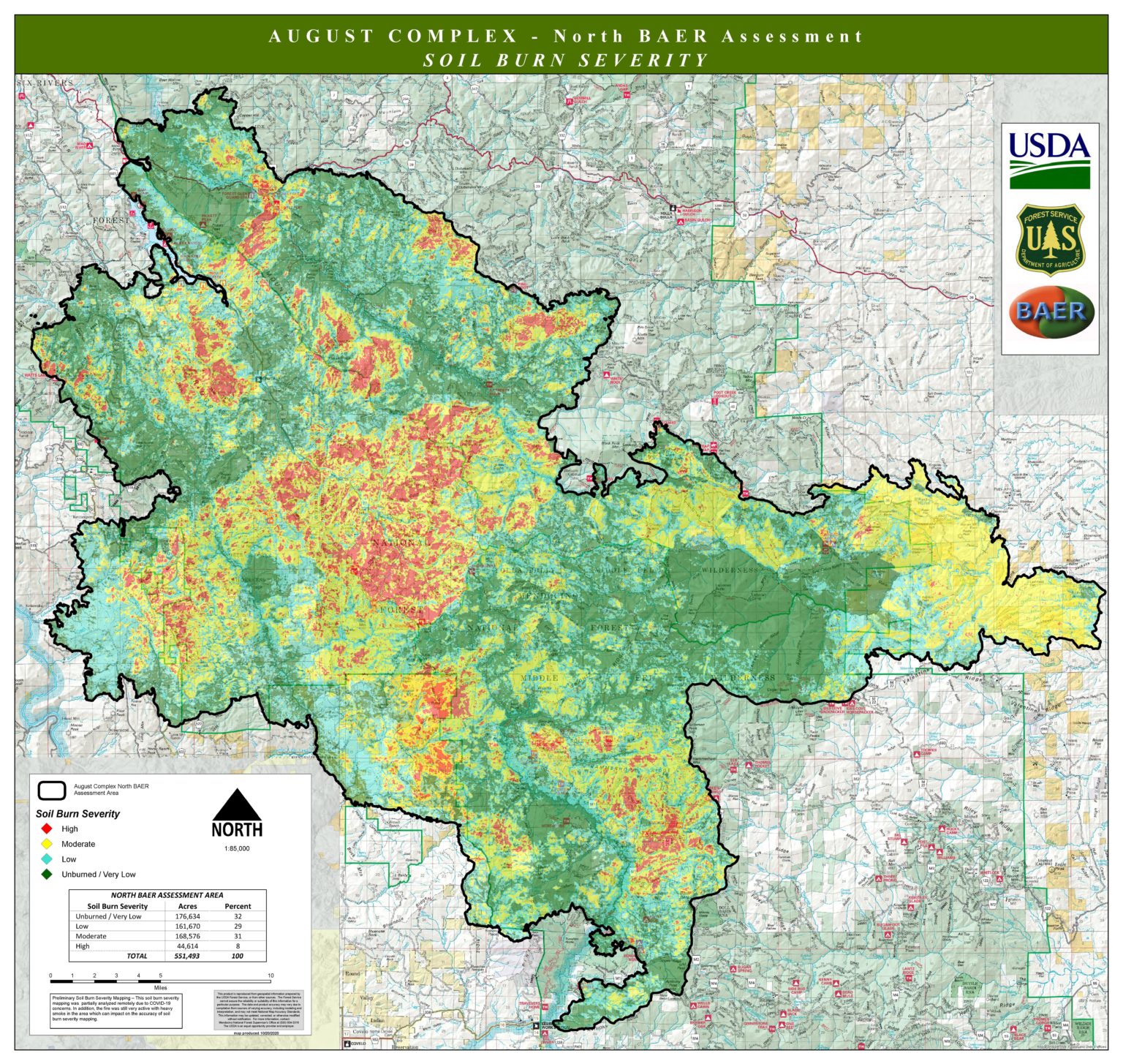Image resolution: width=1123 pixels, height=1064 pixels.
Task: Click the Preliminary Soil Burn Severity Mapping note
Action: tap(116, 1008)
